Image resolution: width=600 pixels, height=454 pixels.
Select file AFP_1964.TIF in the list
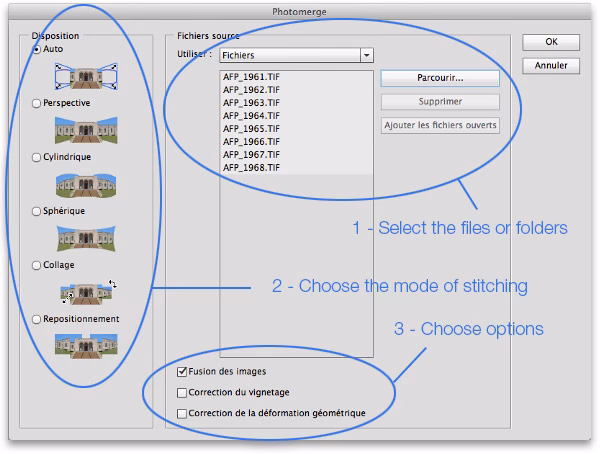pyautogui.click(x=296, y=116)
